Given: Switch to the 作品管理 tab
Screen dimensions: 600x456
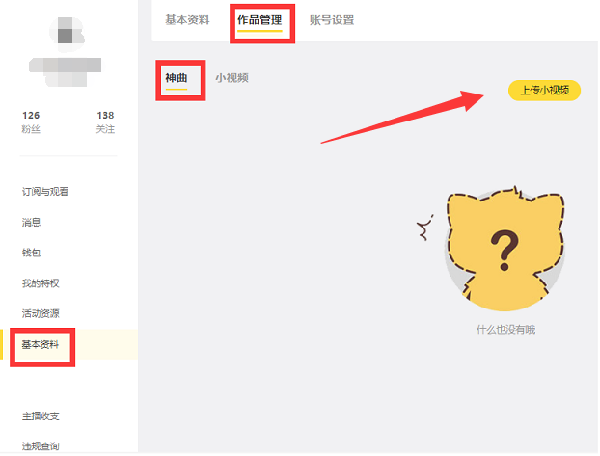Looking at the screenshot, I should pyautogui.click(x=260, y=20).
